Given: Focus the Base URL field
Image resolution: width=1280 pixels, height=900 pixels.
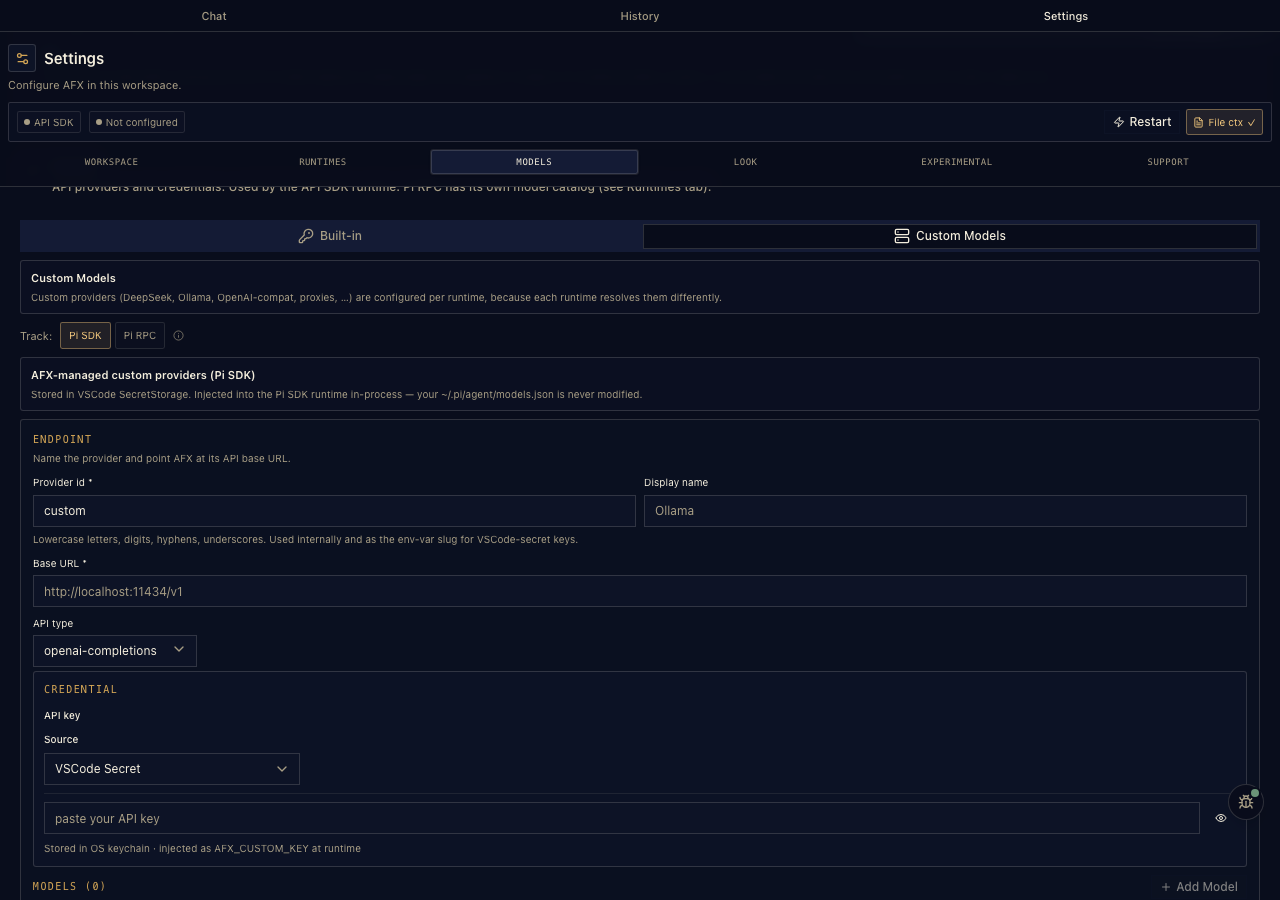Looking at the screenshot, I should [x=640, y=591].
